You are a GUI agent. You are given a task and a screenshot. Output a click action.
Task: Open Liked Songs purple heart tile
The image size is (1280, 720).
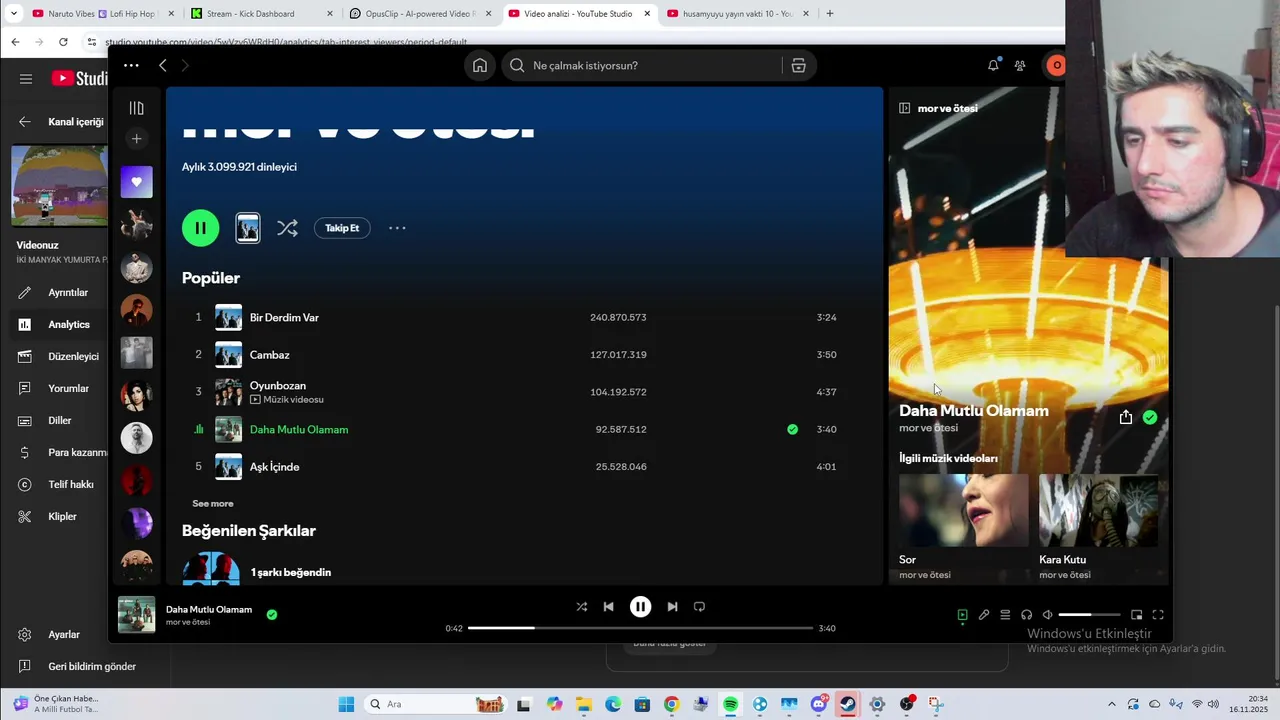click(137, 182)
